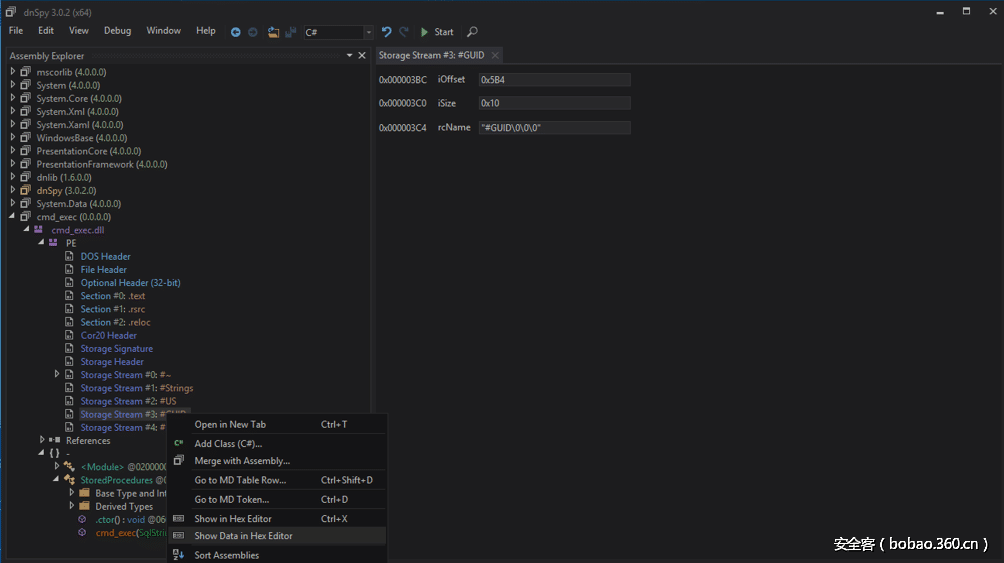Click the Search magnifier icon
Viewport: 1004px width, 563px height.
(x=472, y=32)
